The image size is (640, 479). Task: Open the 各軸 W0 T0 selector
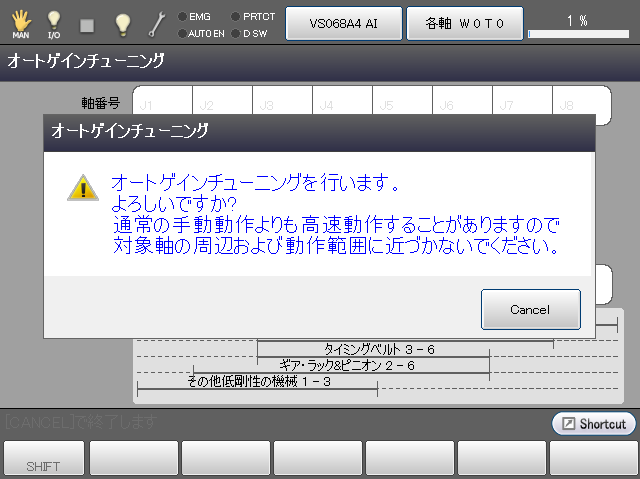pos(464,23)
